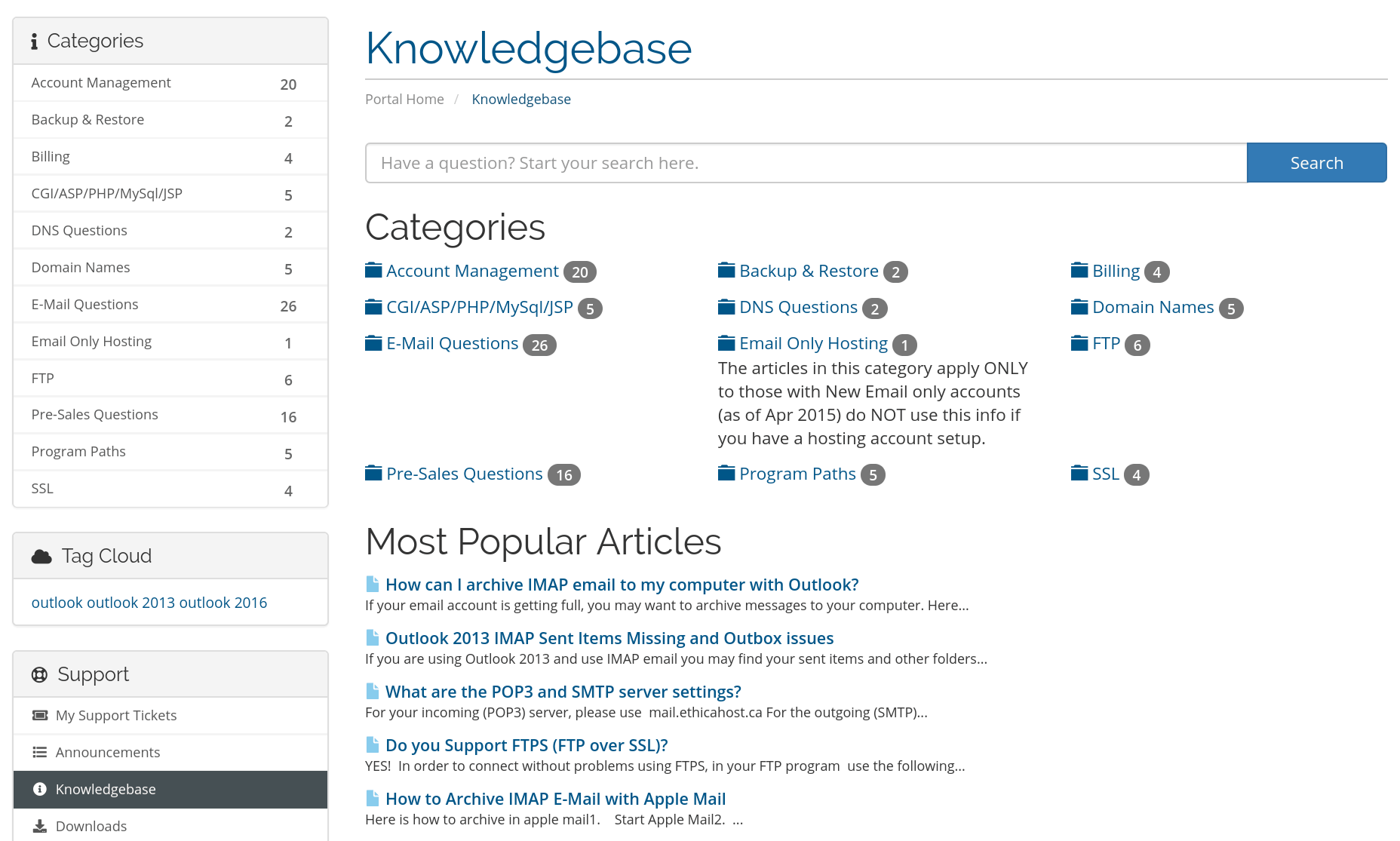Image resolution: width=1400 pixels, height=841 pixels.
Task: Open Outlook 2013 IMAP Sent Items Missing article
Action: coord(609,638)
